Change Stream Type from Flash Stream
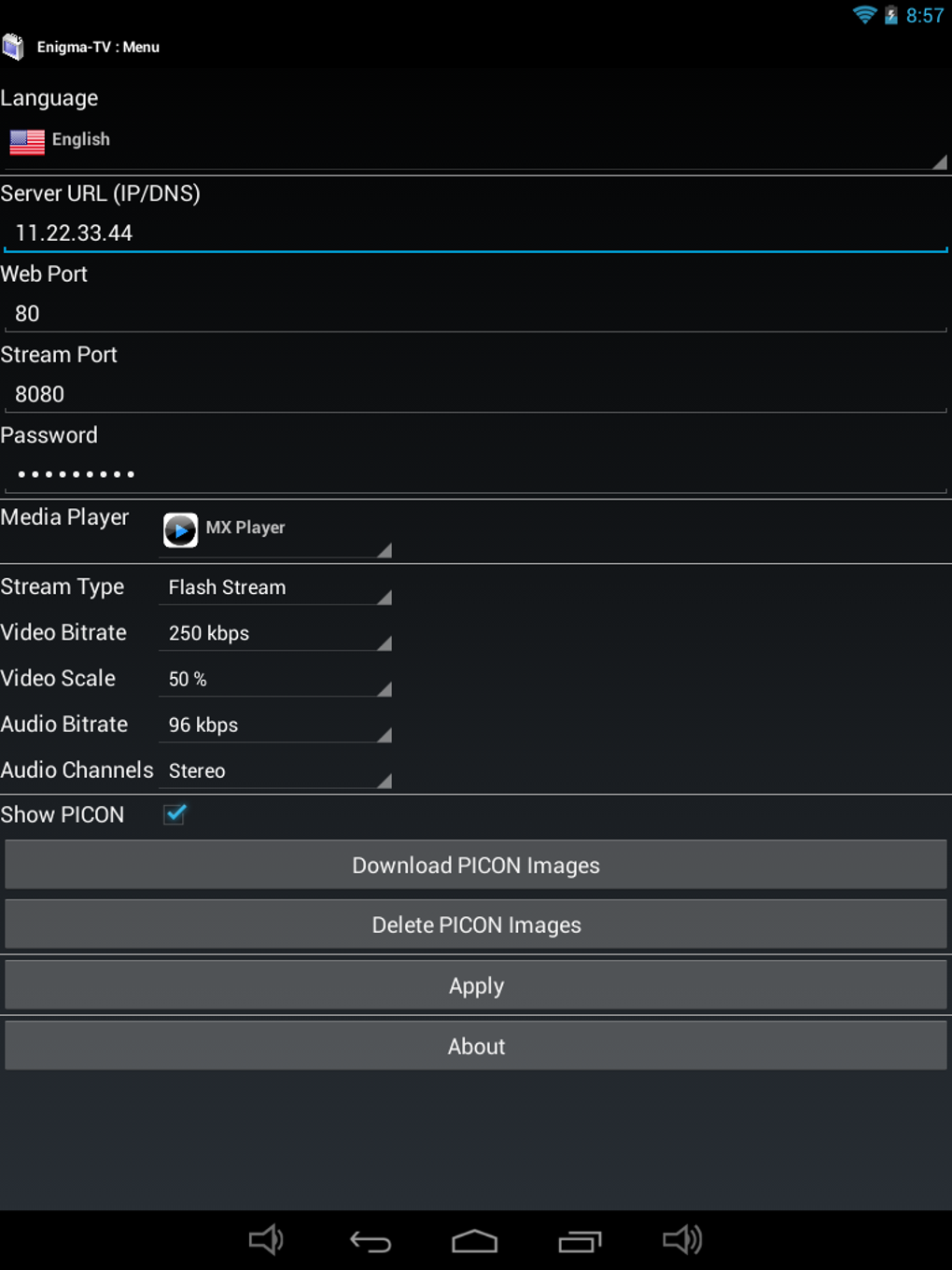952x1270 pixels. click(275, 588)
